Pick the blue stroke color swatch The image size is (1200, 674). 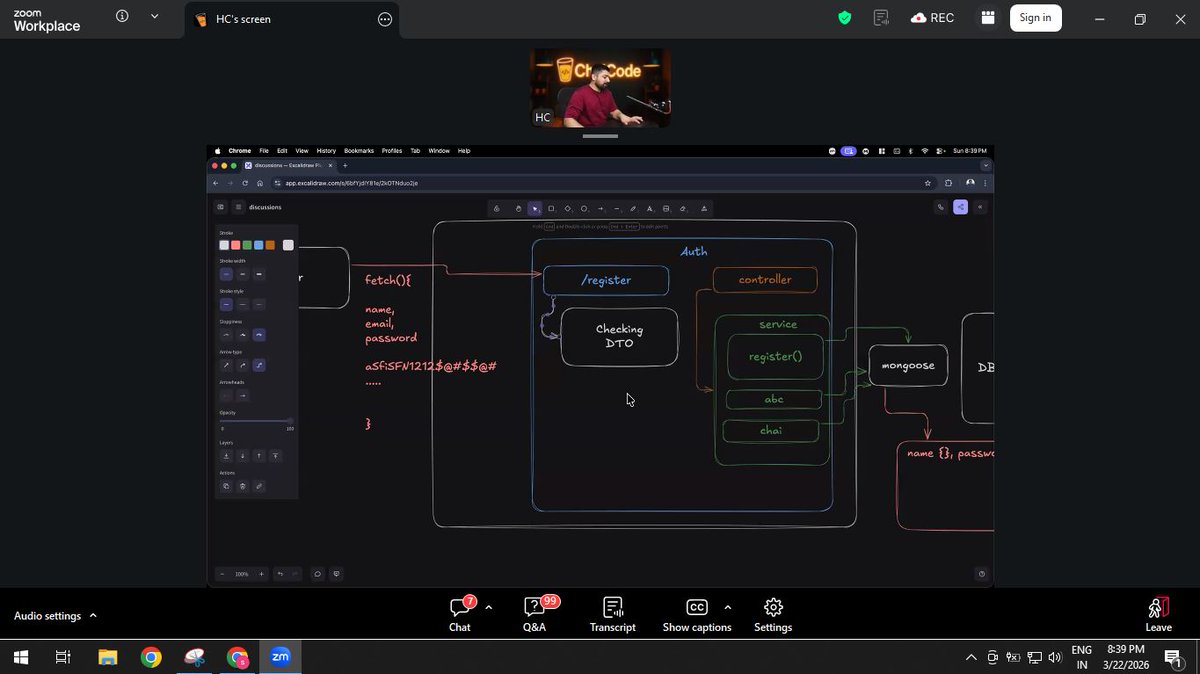tap(259, 245)
